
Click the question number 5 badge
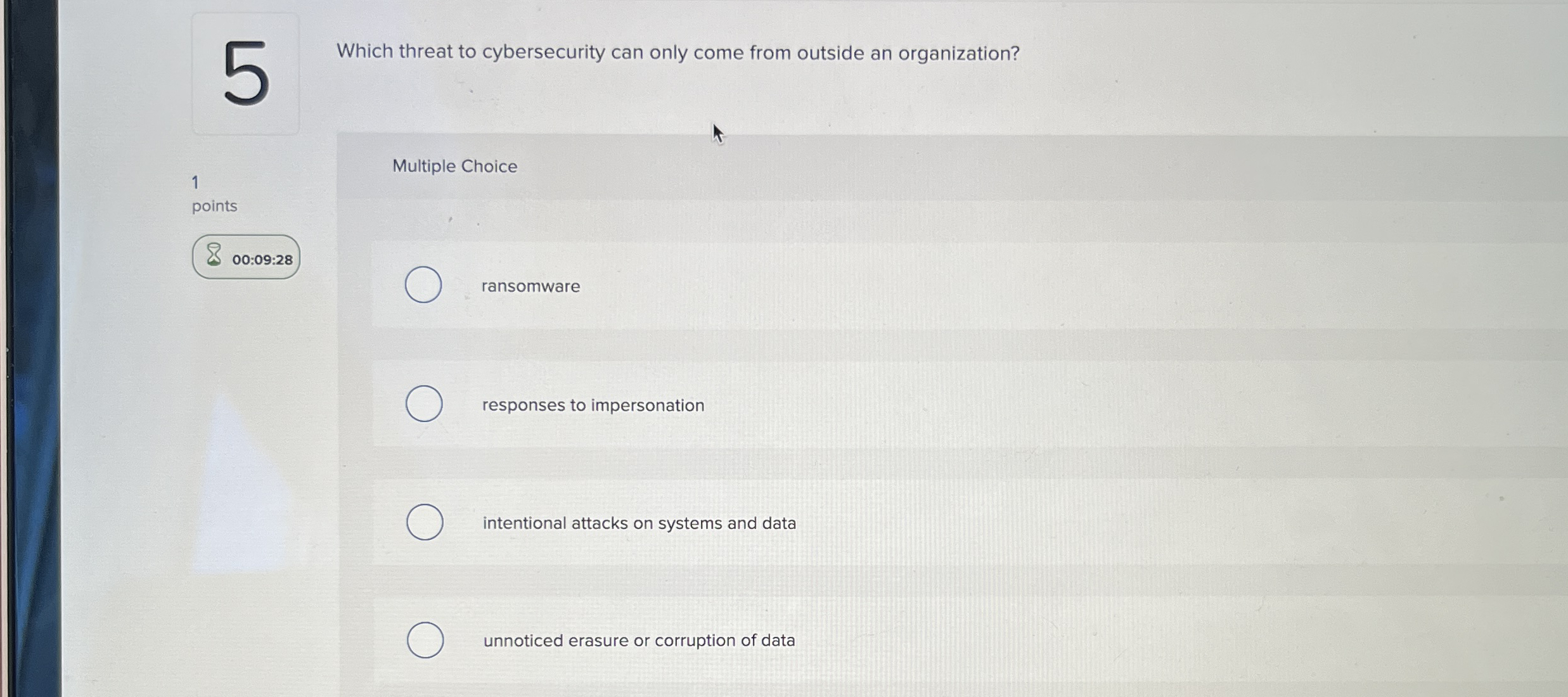[x=245, y=75]
